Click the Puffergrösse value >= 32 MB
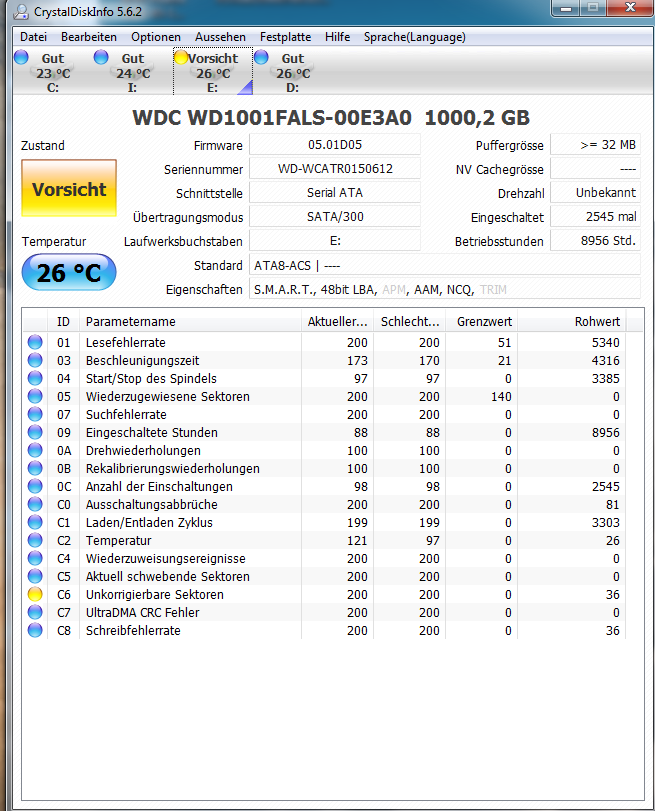 595,145
